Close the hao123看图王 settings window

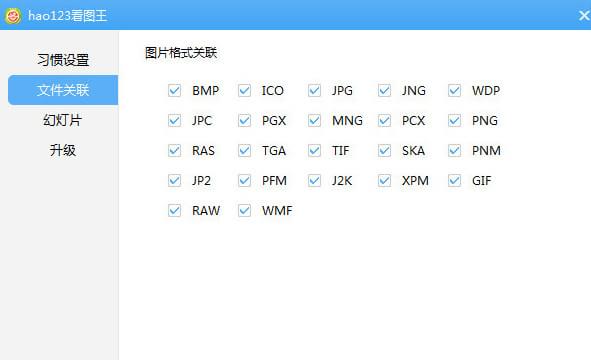pyautogui.click(x=584, y=15)
